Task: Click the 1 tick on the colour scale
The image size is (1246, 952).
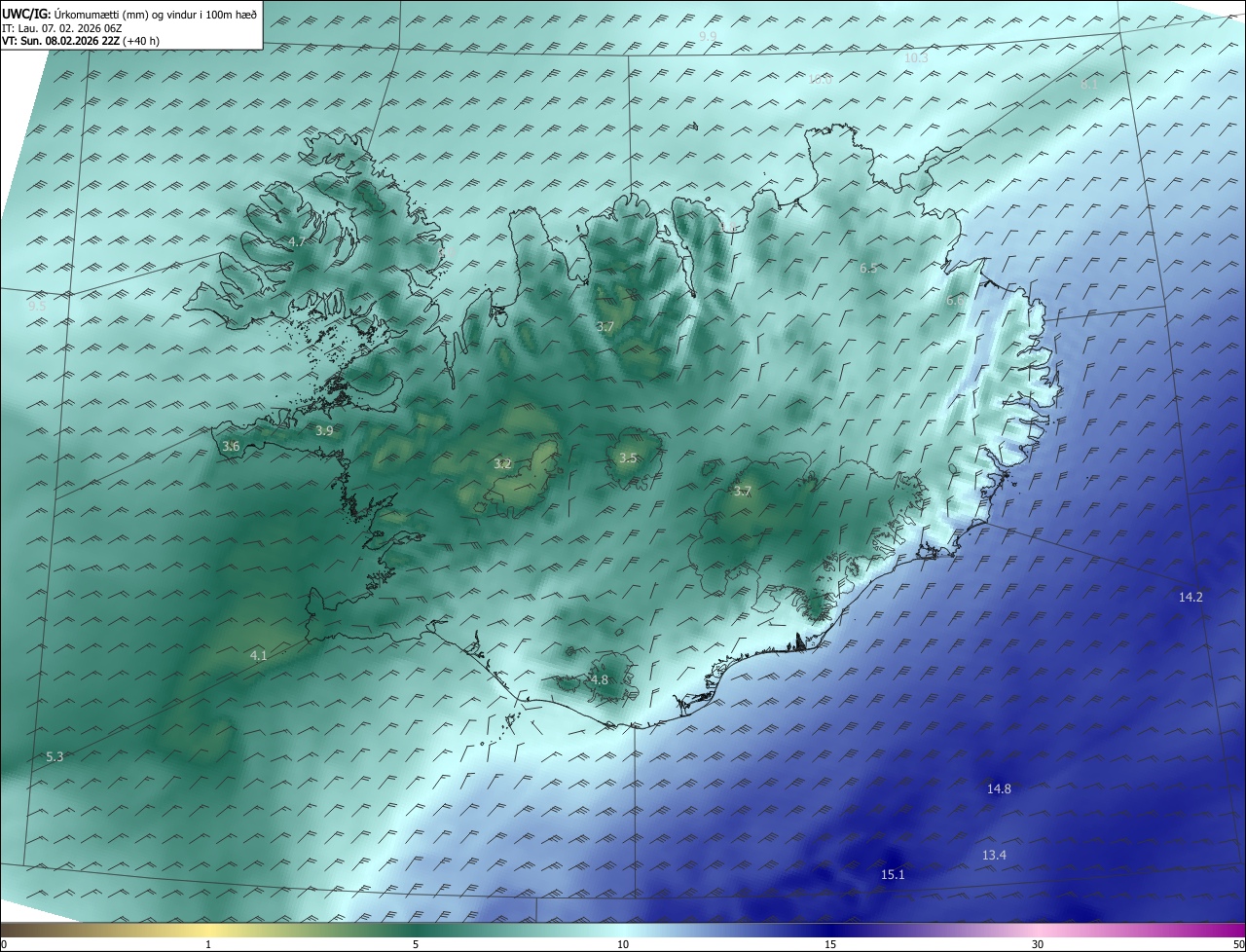Action: (x=208, y=945)
